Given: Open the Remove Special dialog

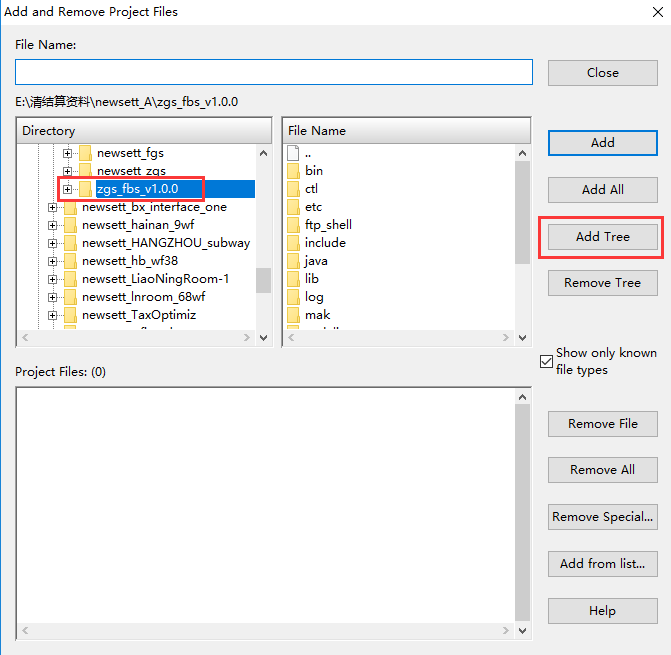Looking at the screenshot, I should click(x=603, y=517).
